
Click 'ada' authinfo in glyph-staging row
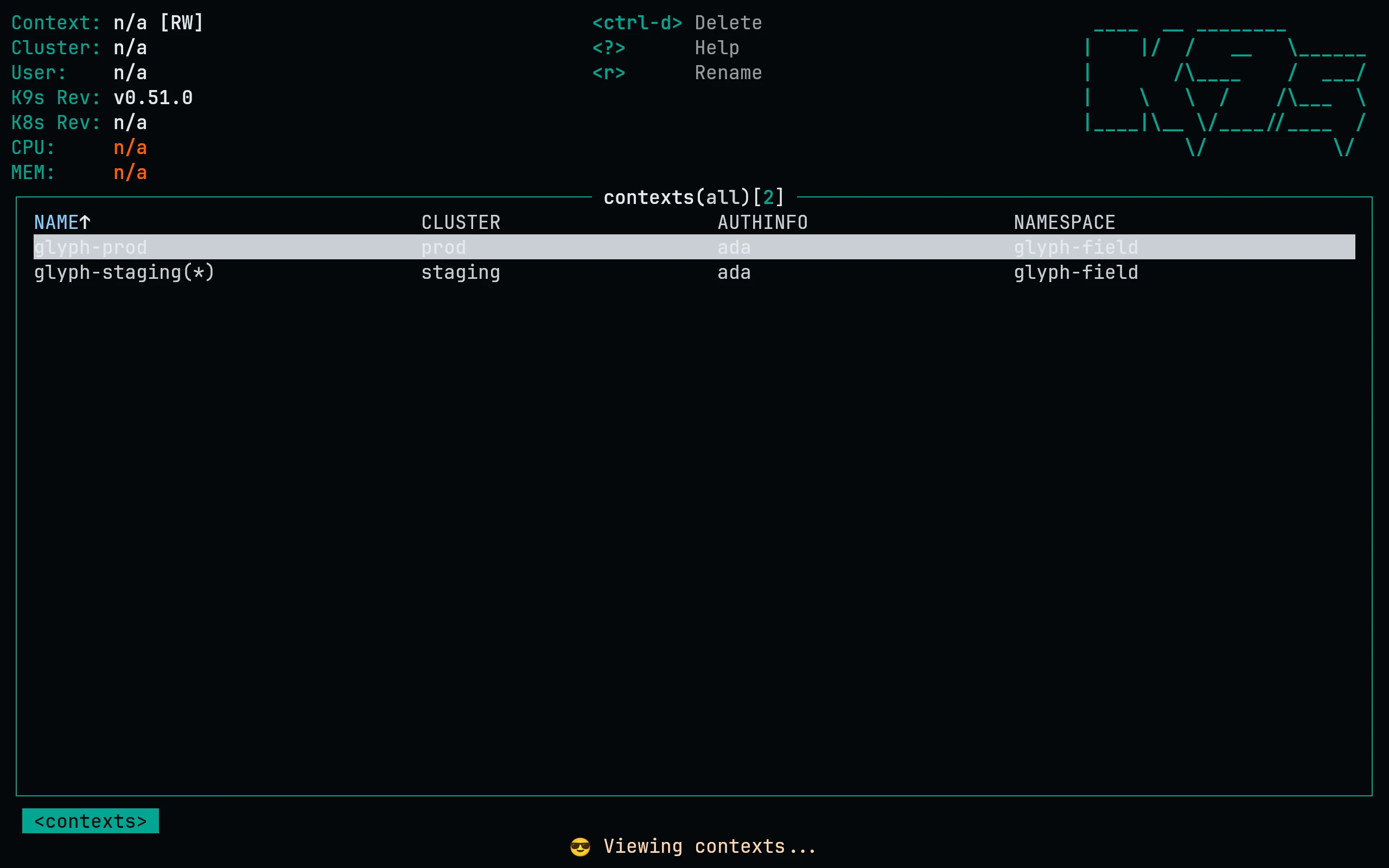(x=734, y=272)
